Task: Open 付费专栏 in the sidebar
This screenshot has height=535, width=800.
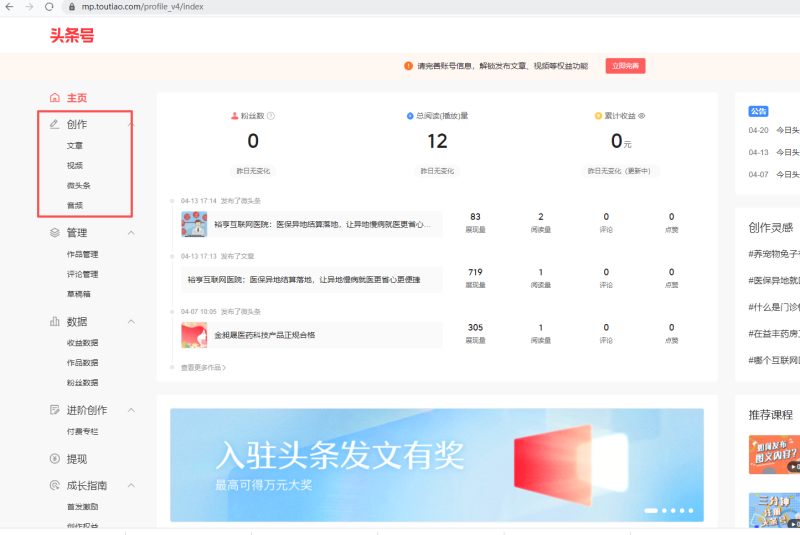Action: pyautogui.click(x=83, y=431)
